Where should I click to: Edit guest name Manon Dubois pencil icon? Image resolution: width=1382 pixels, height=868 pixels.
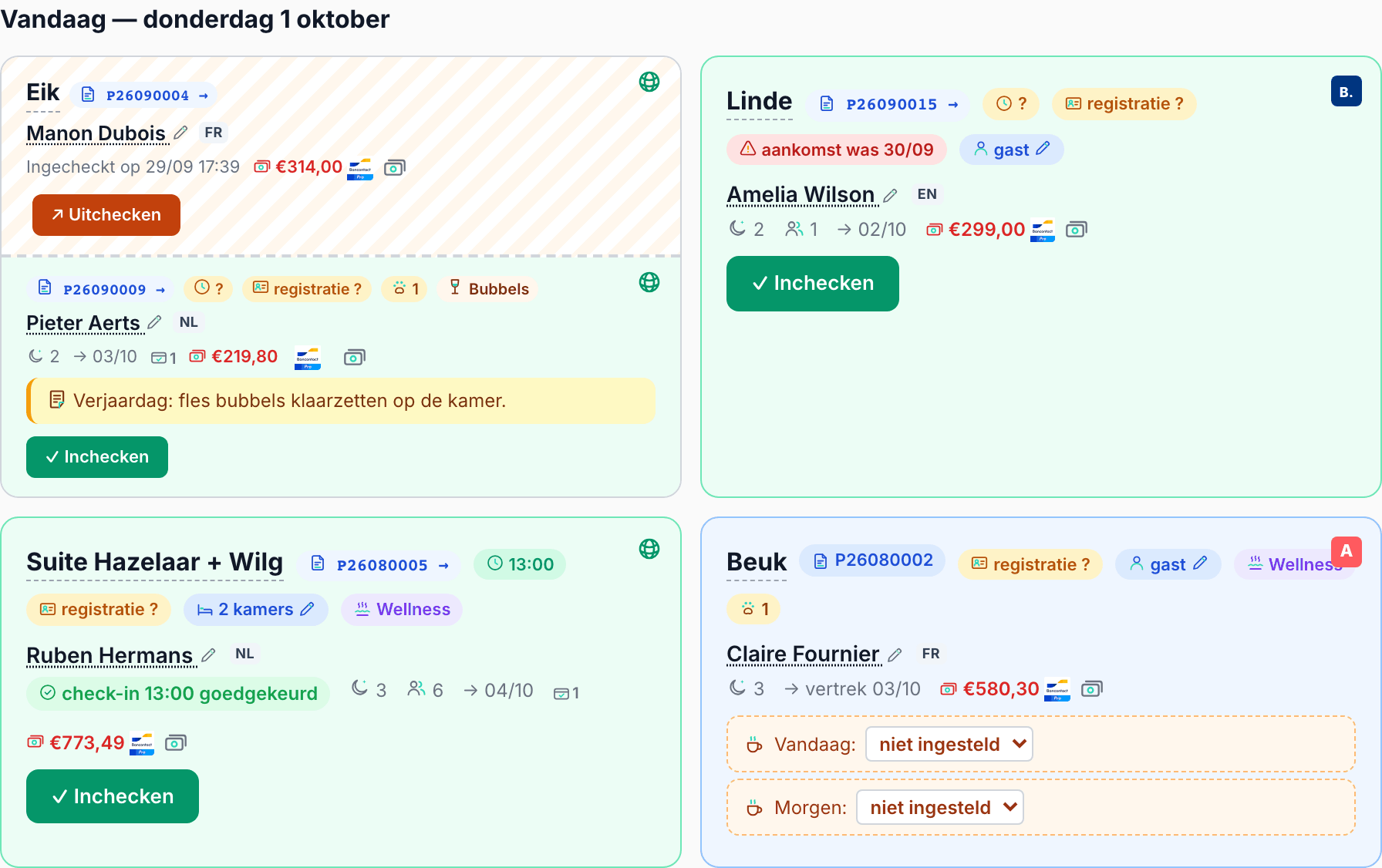point(180,133)
